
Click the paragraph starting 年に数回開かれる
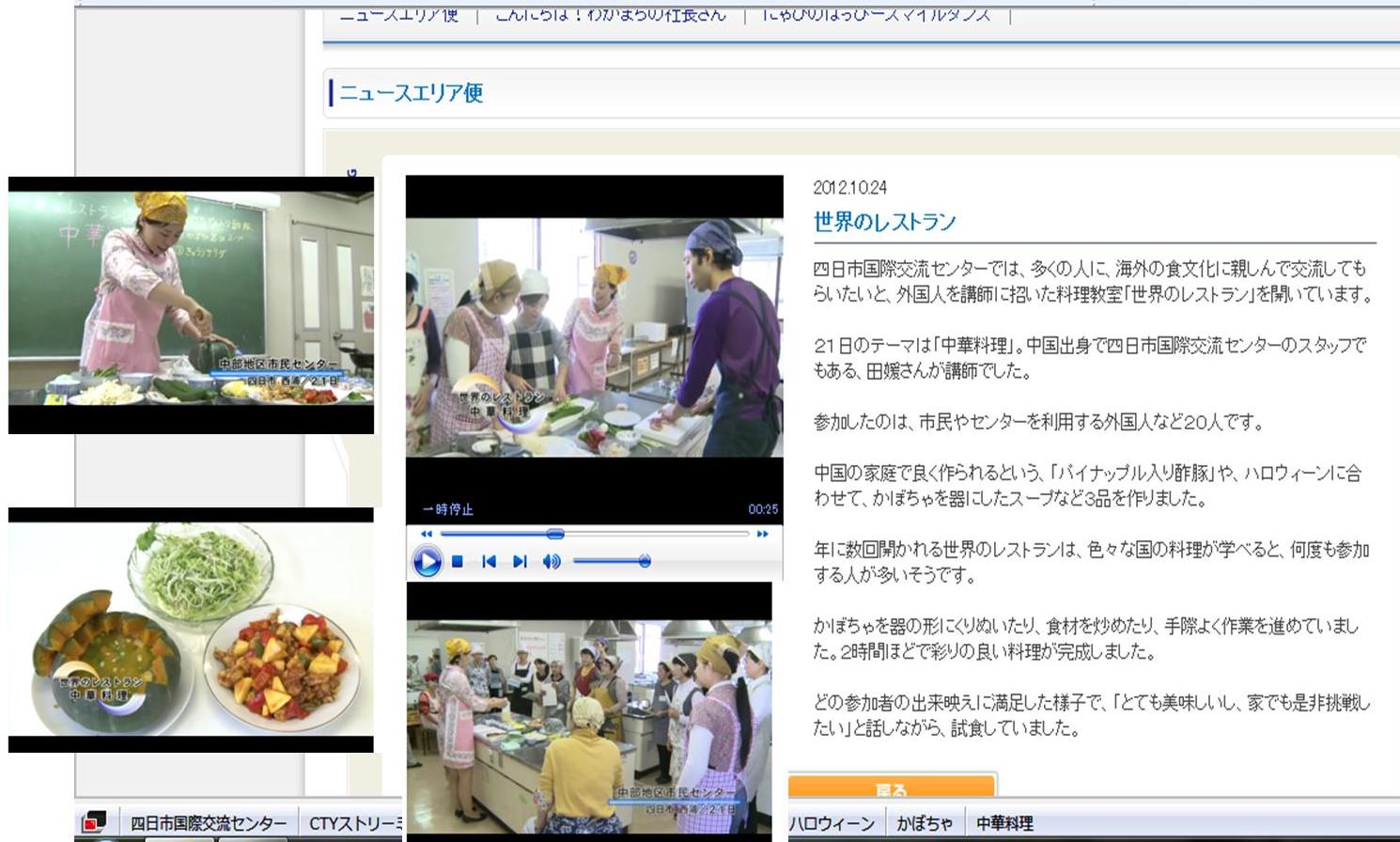pyautogui.click(x=1091, y=562)
